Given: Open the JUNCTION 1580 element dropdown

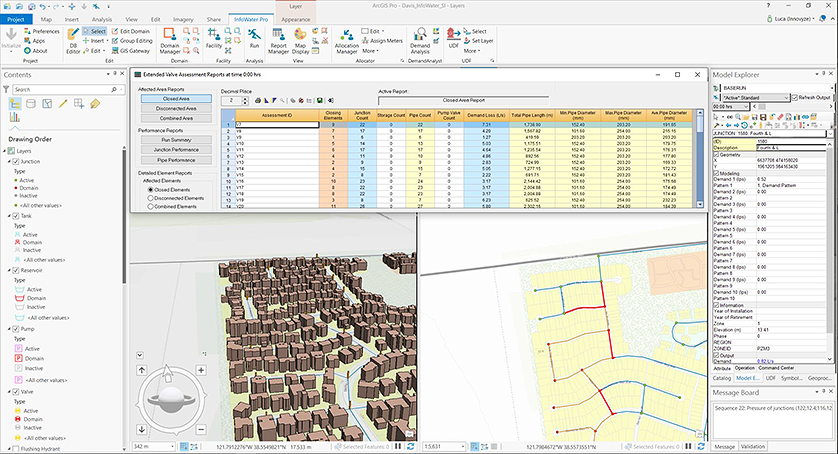Looking at the screenshot, I should point(830,134).
